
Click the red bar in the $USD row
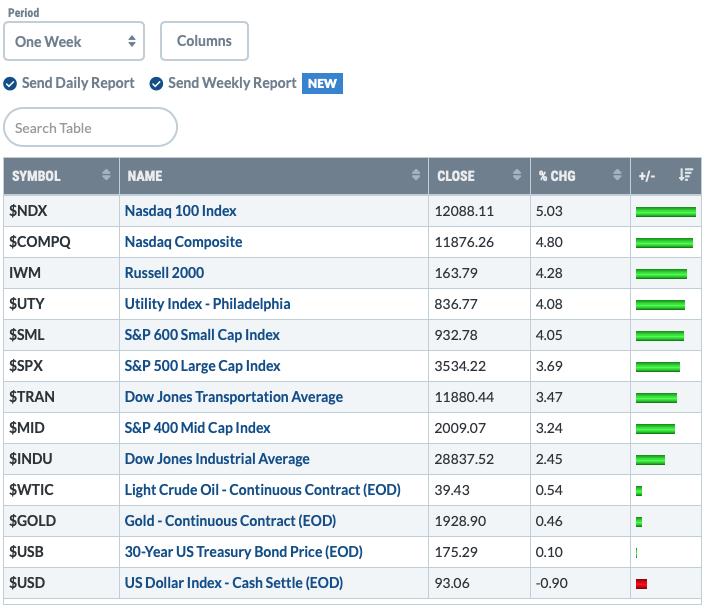click(x=641, y=584)
